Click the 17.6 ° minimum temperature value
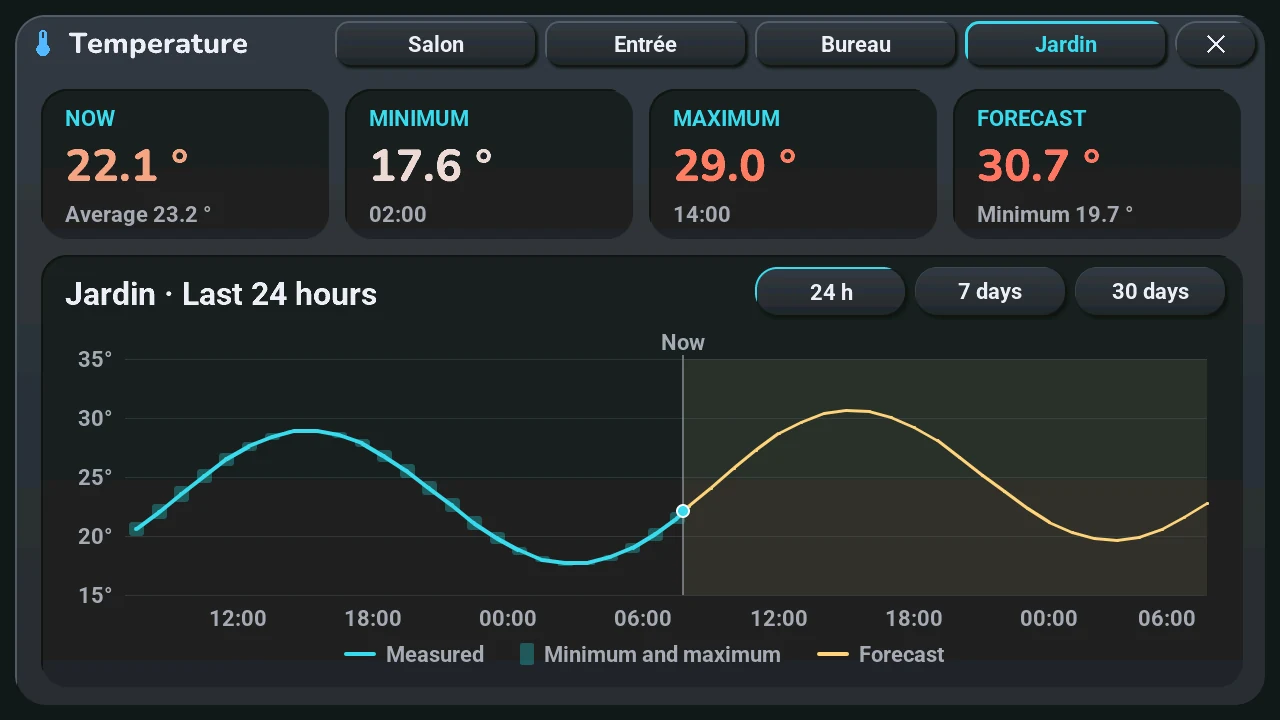This screenshot has height=720, width=1280. tap(431, 165)
